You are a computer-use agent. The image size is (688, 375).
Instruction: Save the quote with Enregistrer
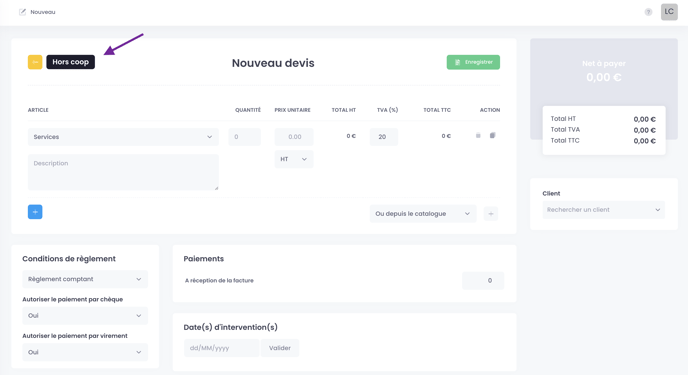473,62
